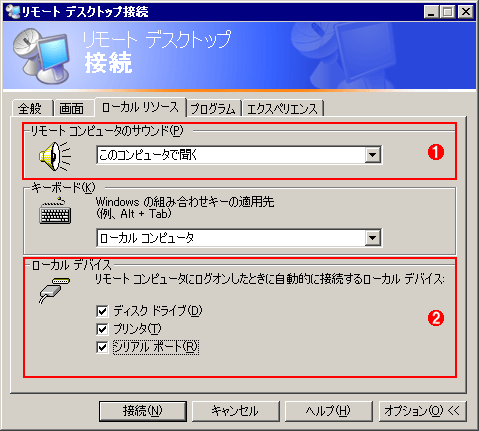Open the エクスペリエンス tab
This screenshot has width=479, height=431.
point(283,108)
